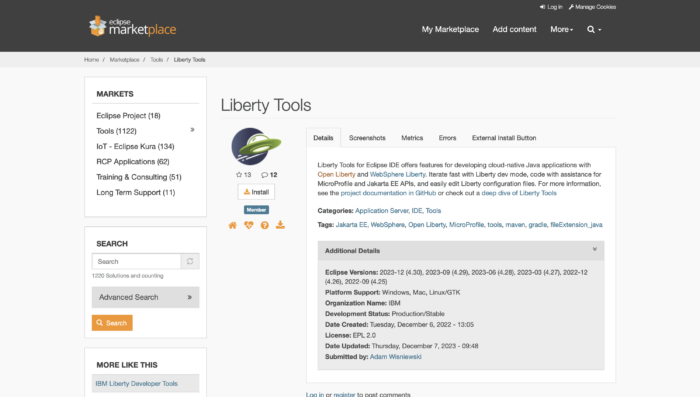Image resolution: width=700 pixels, height=397 pixels.
Task: Click the orange download icon below the Member badge
Action: click(x=280, y=225)
